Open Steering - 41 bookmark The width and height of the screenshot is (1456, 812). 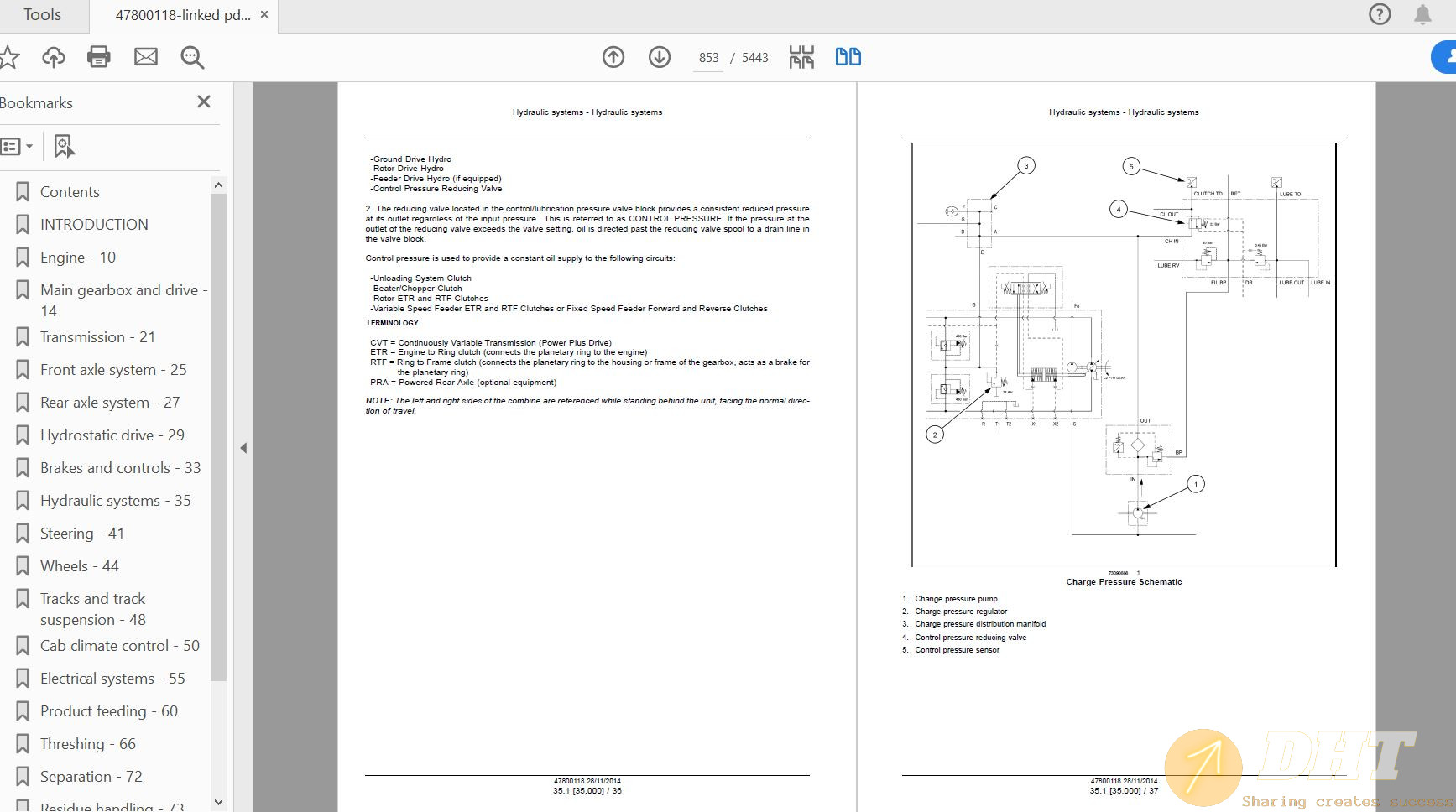click(x=82, y=534)
